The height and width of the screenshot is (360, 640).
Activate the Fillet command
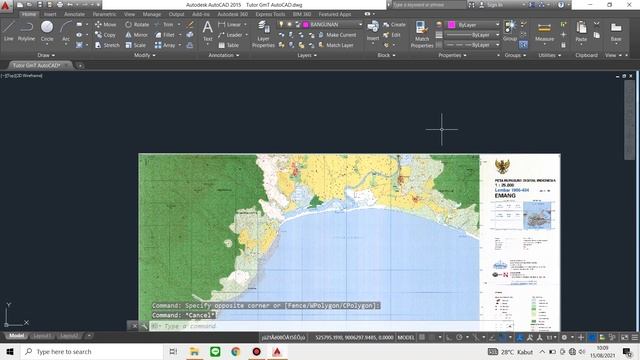(165, 35)
